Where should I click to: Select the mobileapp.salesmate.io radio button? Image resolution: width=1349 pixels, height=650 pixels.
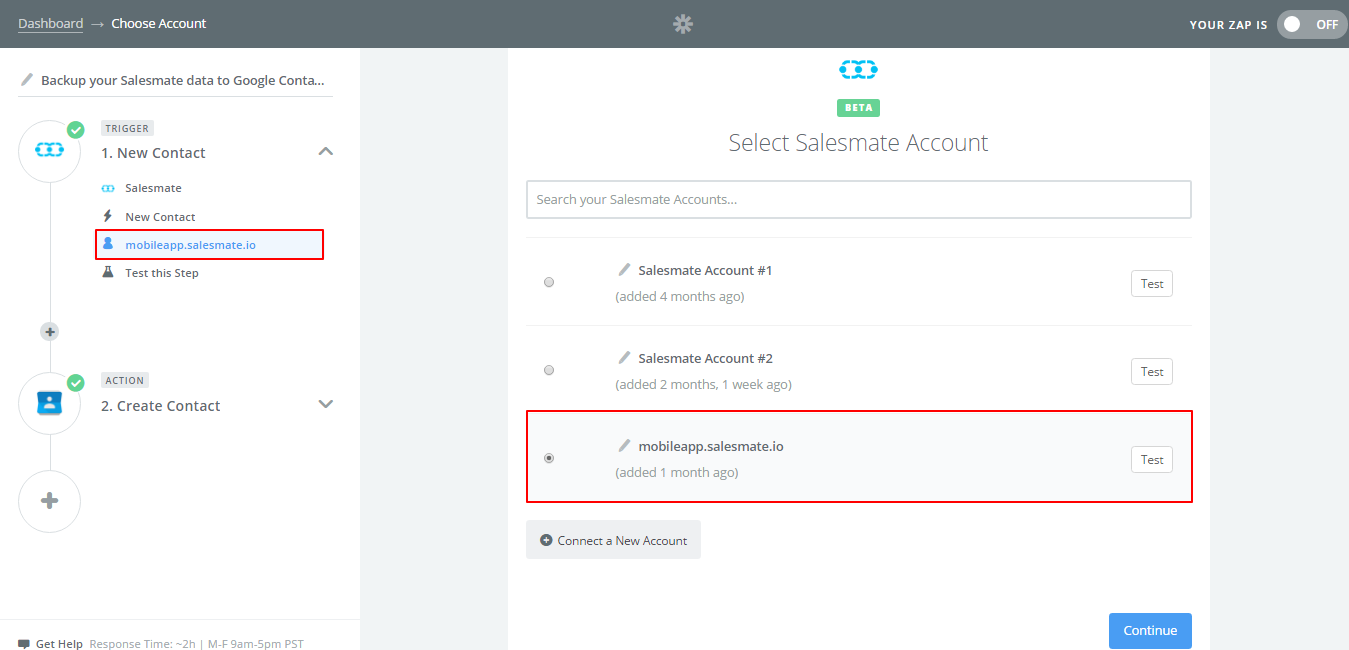[x=549, y=458]
